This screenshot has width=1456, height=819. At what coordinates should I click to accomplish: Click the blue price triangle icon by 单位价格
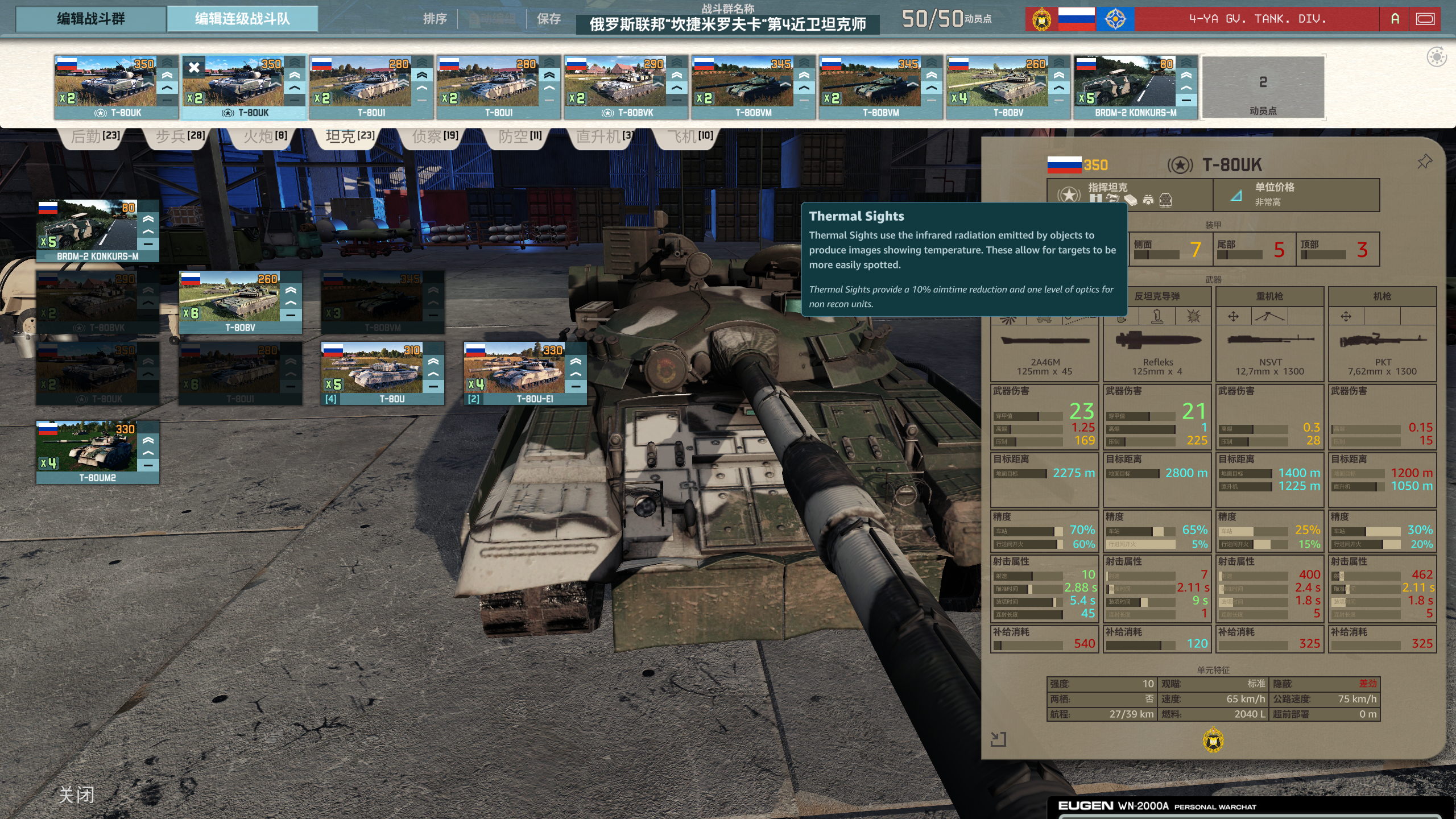[1235, 196]
